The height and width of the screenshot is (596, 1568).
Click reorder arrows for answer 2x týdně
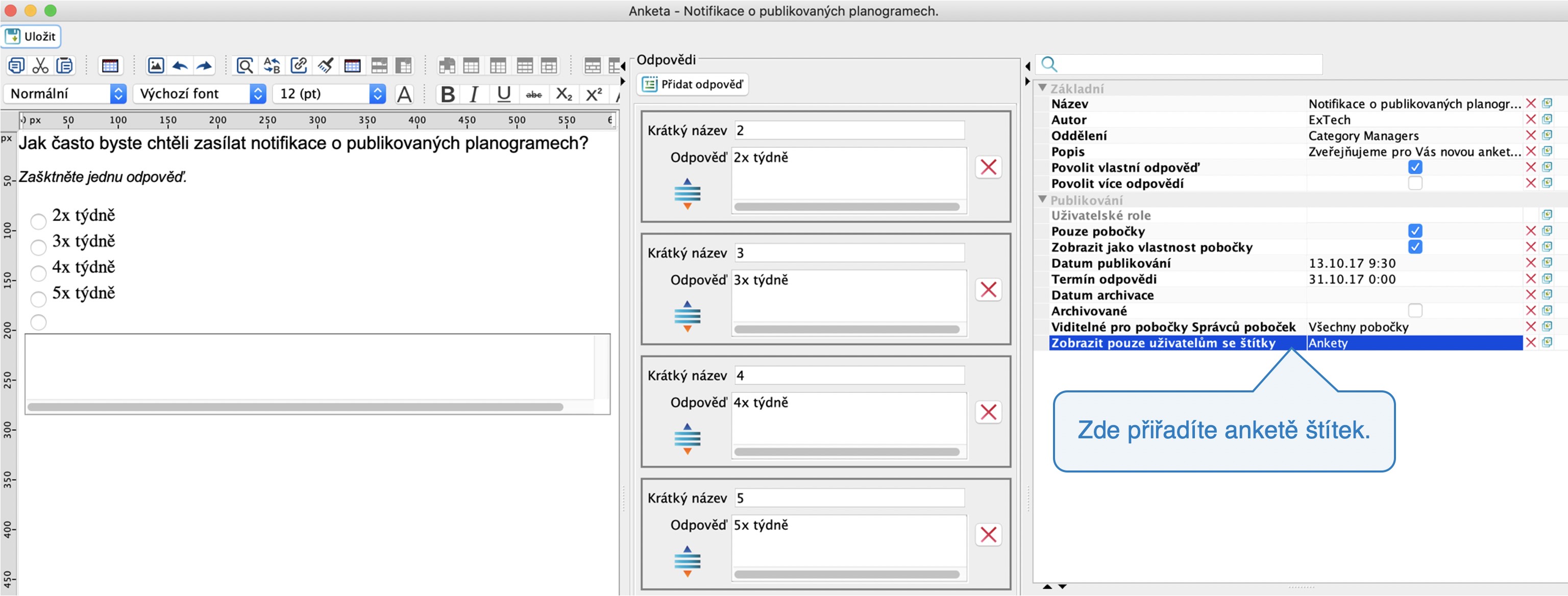[687, 193]
